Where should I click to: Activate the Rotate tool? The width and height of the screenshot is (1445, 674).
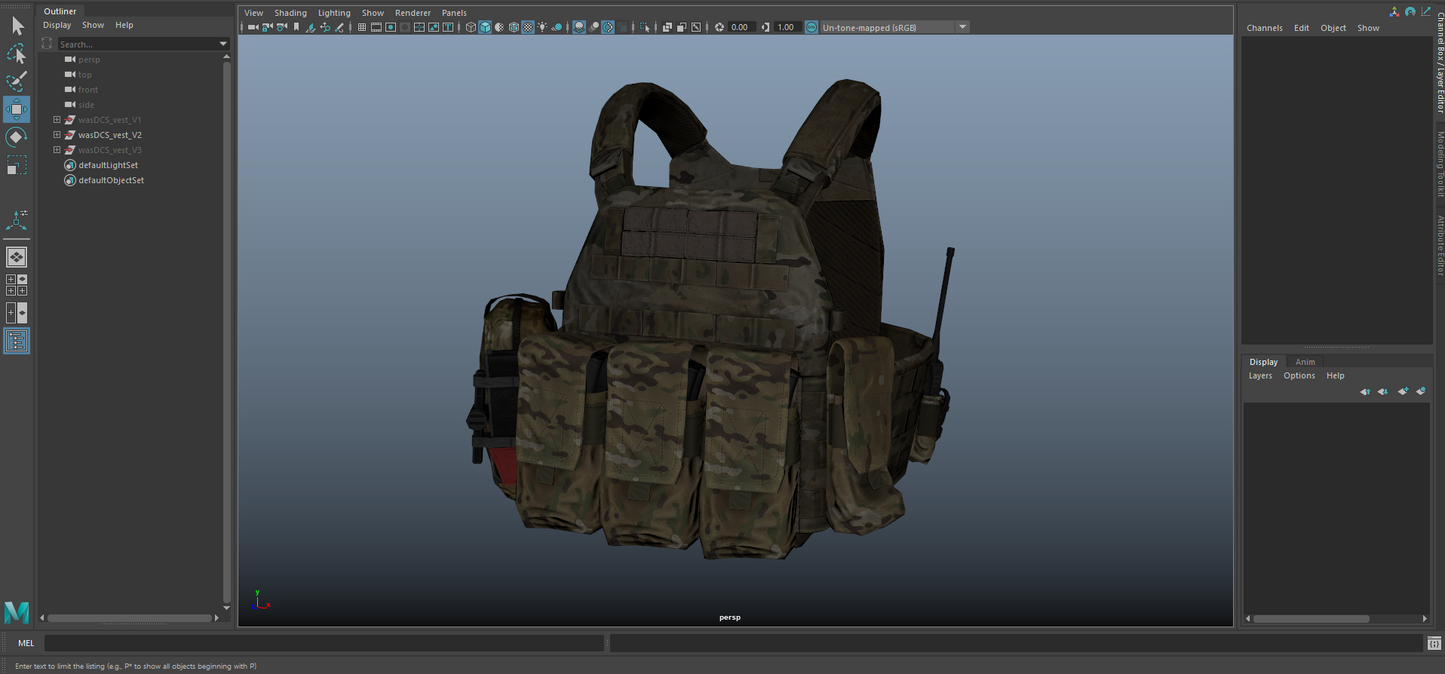pos(16,137)
